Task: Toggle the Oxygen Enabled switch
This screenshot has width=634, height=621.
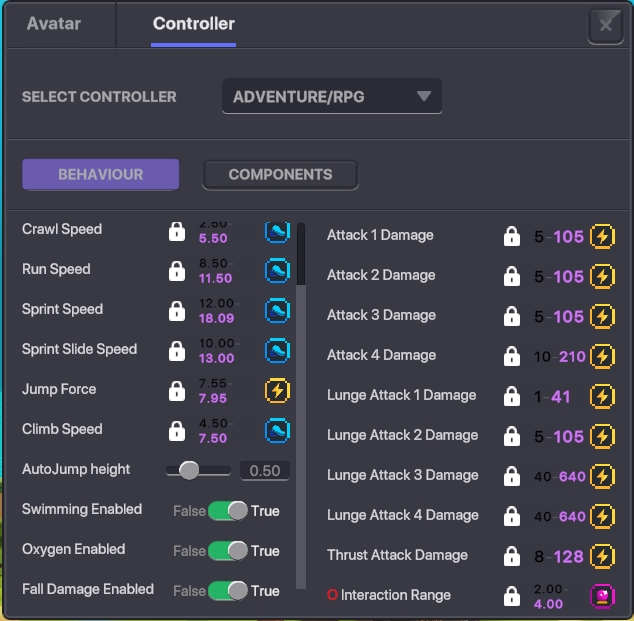Action: [x=228, y=551]
